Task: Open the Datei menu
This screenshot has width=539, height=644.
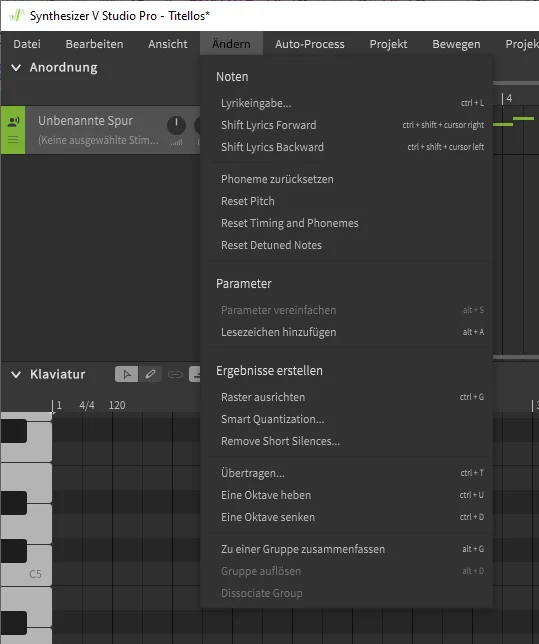Action: pos(27,44)
